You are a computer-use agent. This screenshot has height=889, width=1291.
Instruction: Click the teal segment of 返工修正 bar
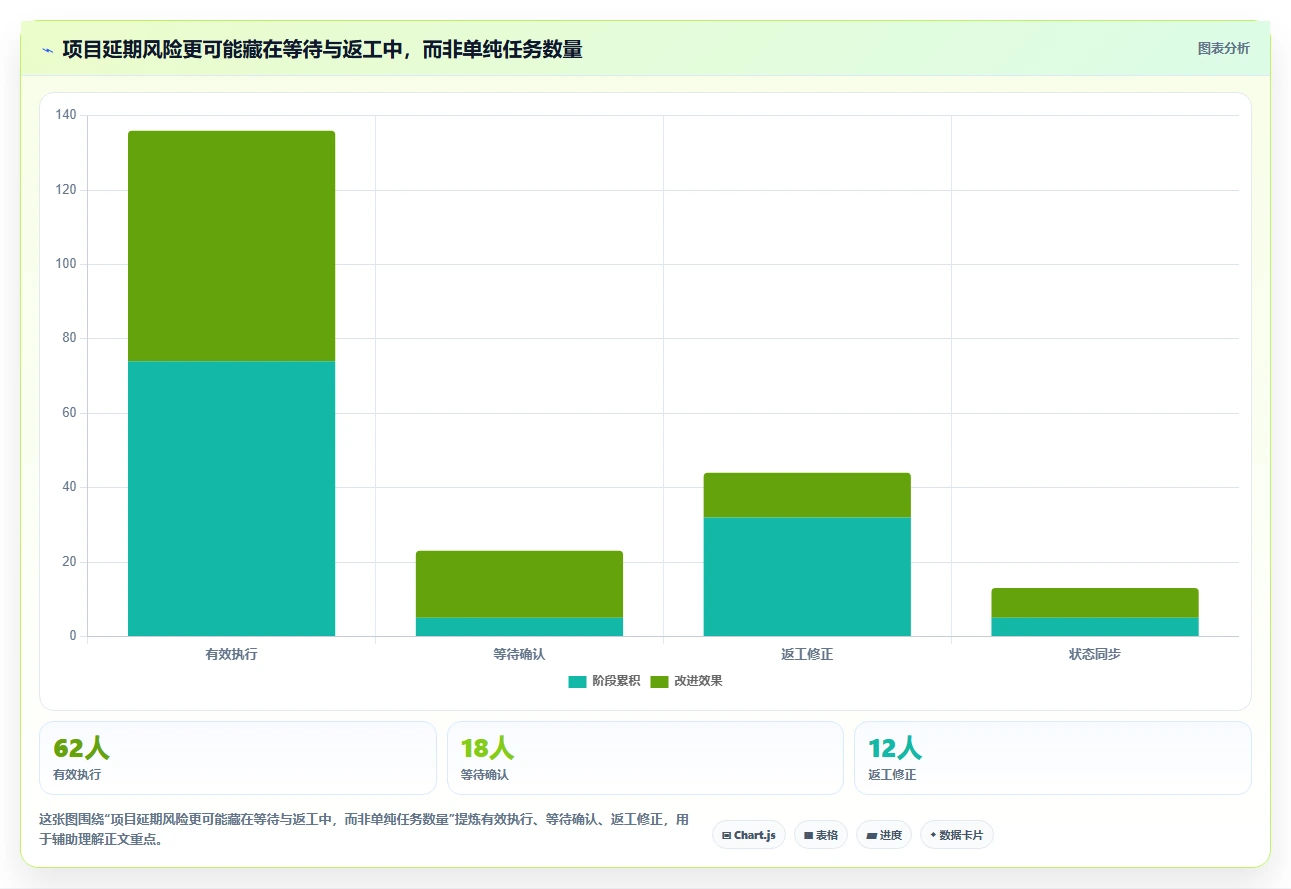pos(807,576)
